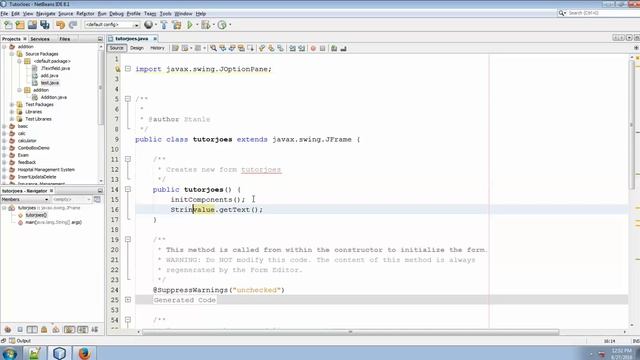Viewport: 640px width, 360px height.
Task: Click the Save All toolbar icon
Action: pyautogui.click(x=44, y=25)
